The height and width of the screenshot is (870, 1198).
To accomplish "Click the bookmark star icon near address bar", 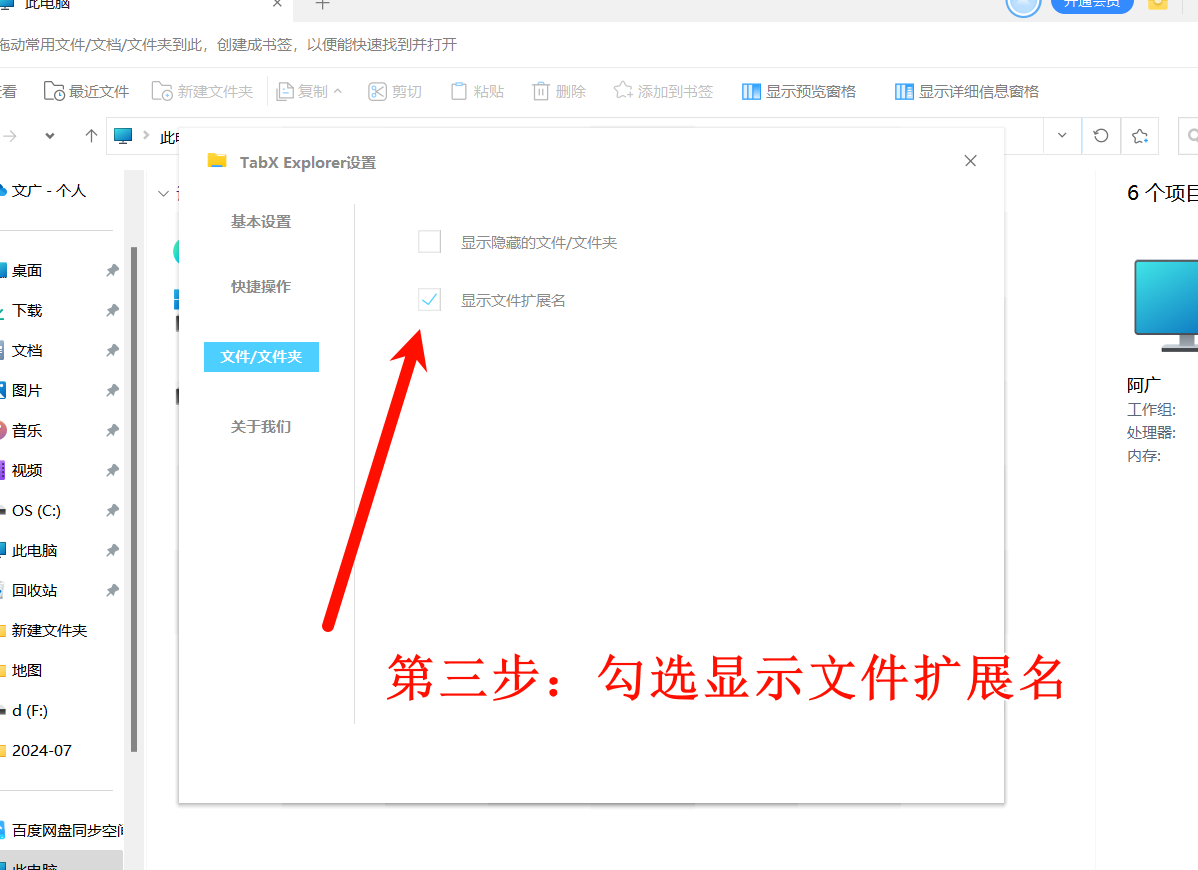I will tap(1140, 135).
